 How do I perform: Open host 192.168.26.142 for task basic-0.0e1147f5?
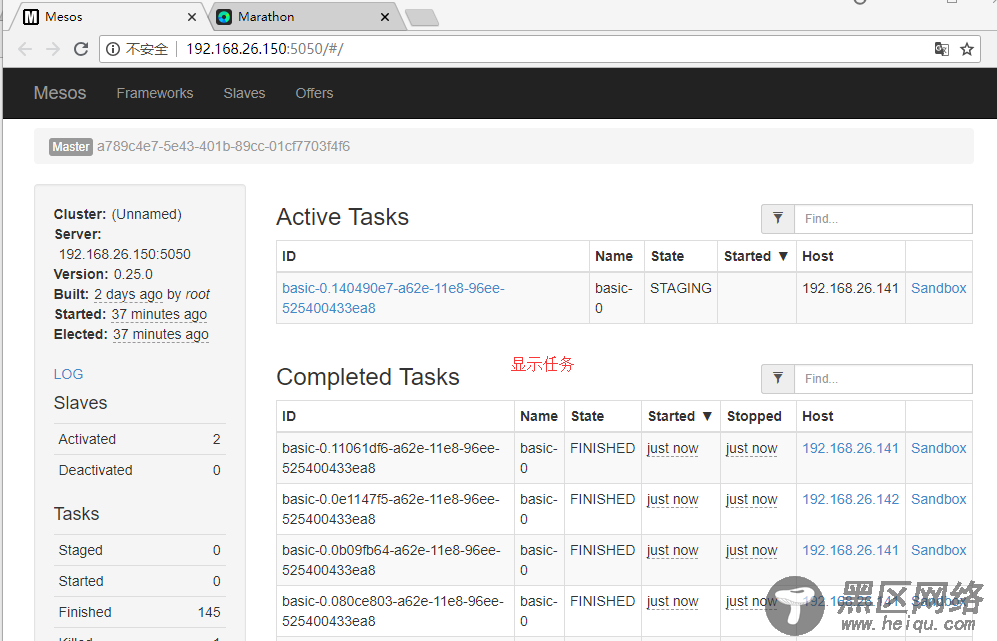click(x=850, y=499)
